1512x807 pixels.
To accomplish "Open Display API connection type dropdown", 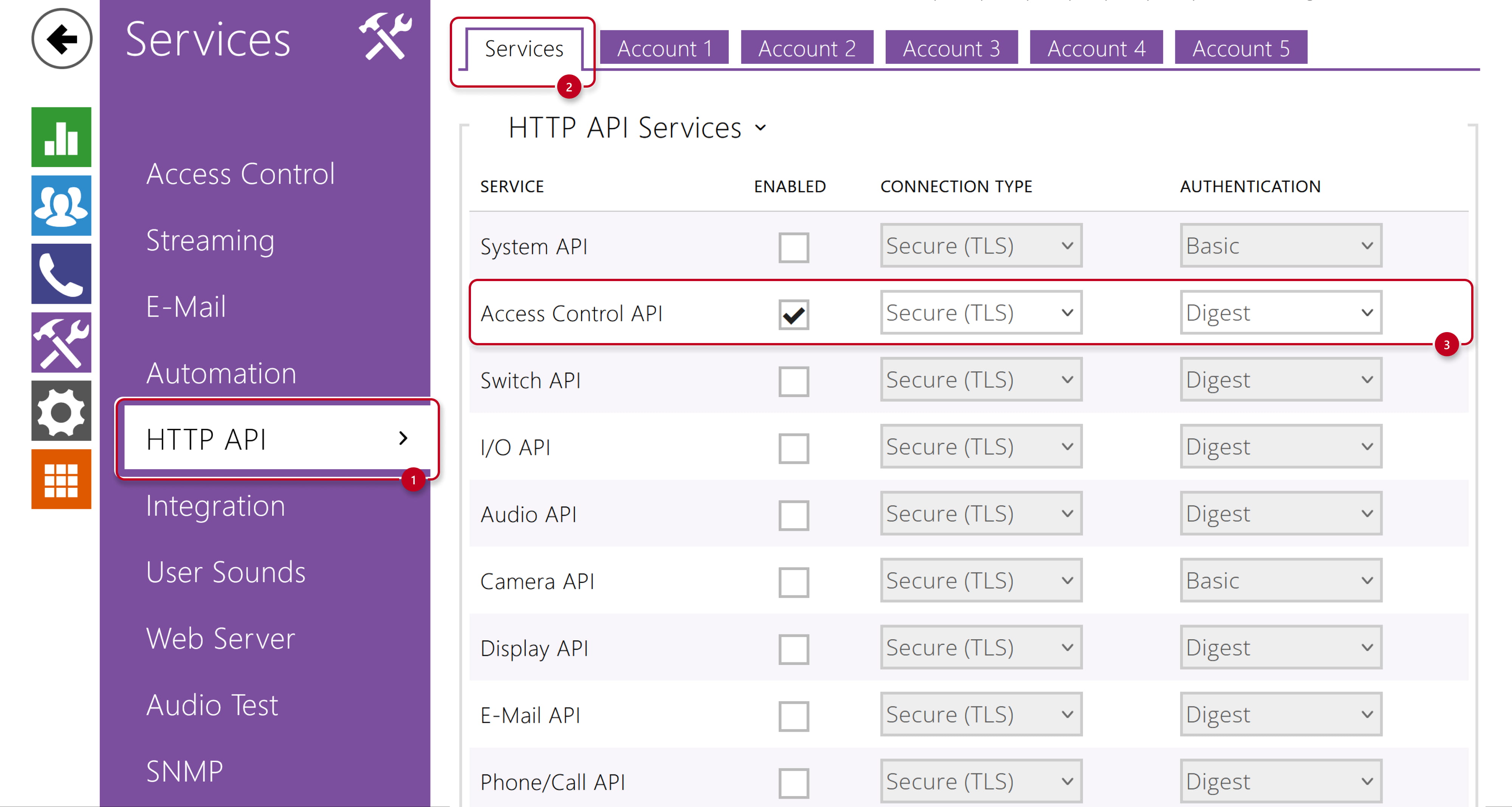I will coord(981,647).
